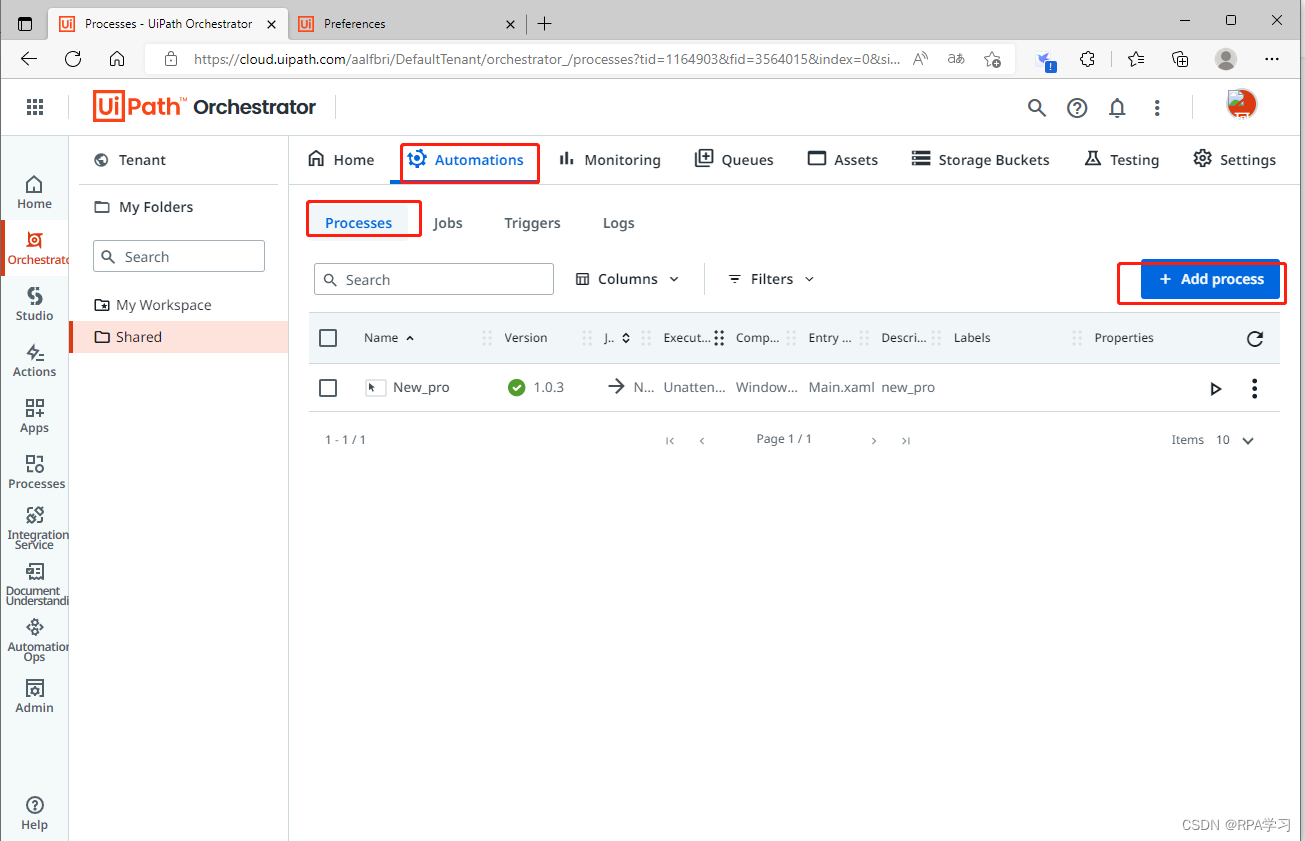The width and height of the screenshot is (1305, 841).
Task: Expand the Filters dropdown
Action: click(x=770, y=279)
